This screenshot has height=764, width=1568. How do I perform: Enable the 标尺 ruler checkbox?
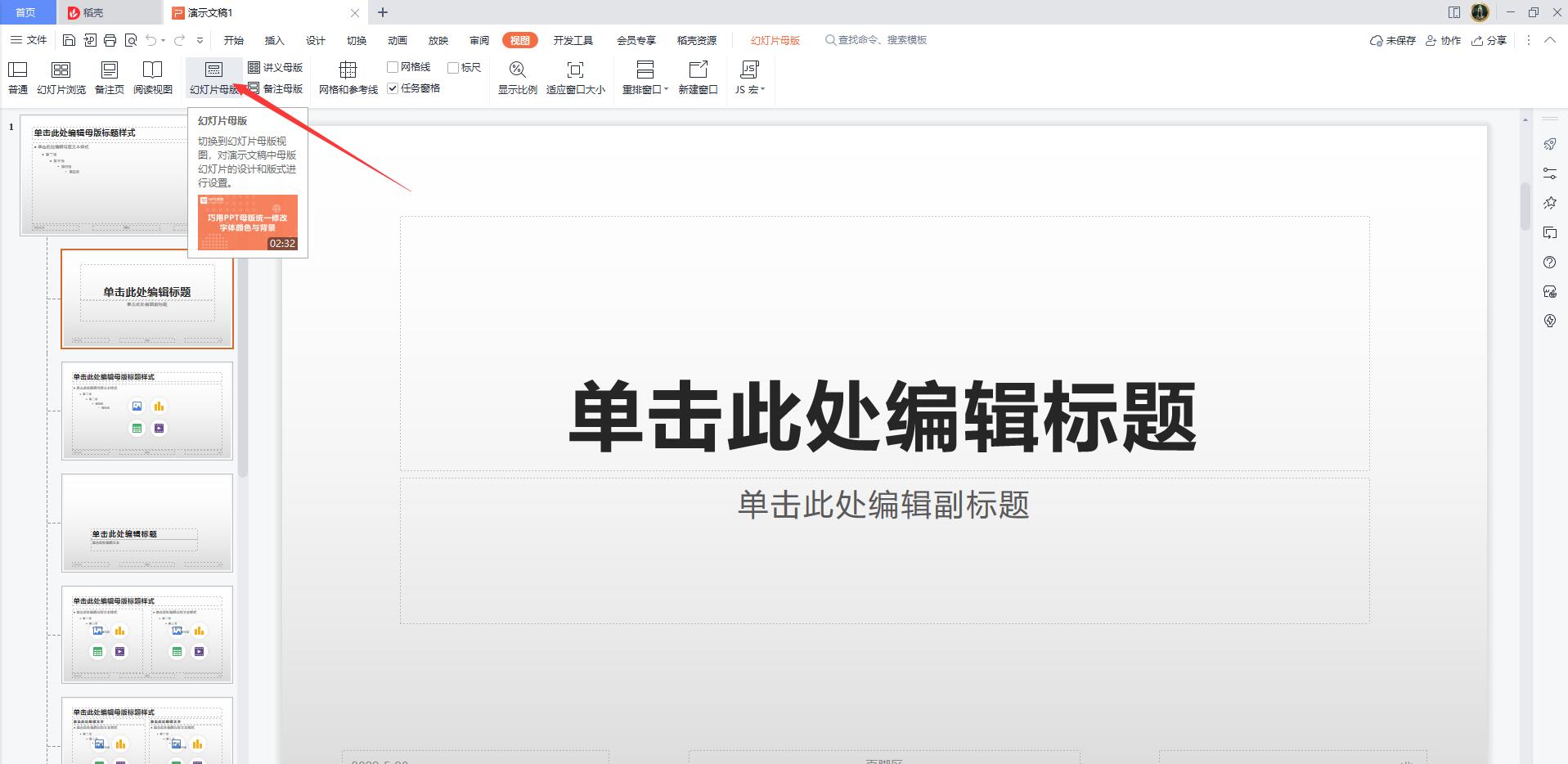[453, 67]
